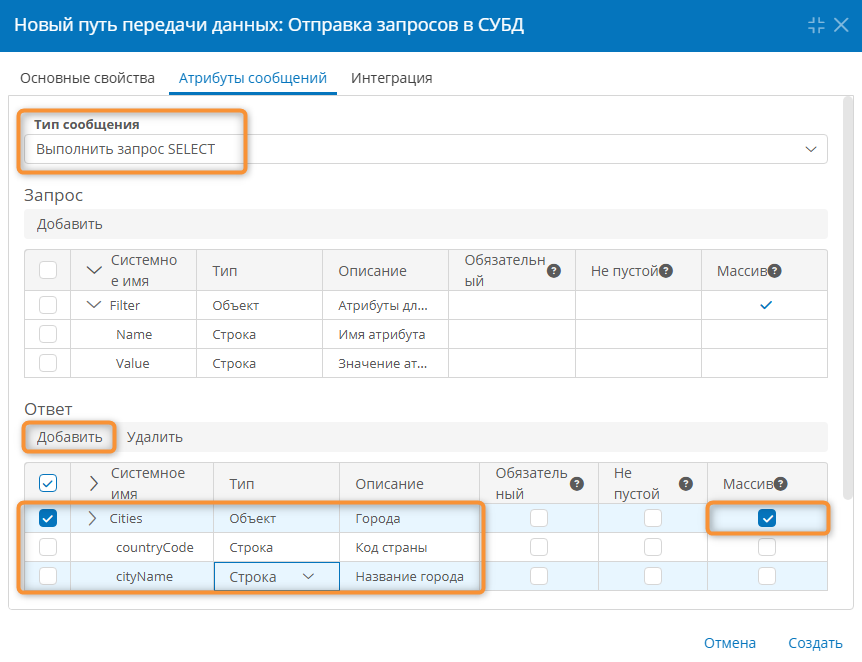
Task: Check the Name row checkbox
Action: click(x=48, y=334)
